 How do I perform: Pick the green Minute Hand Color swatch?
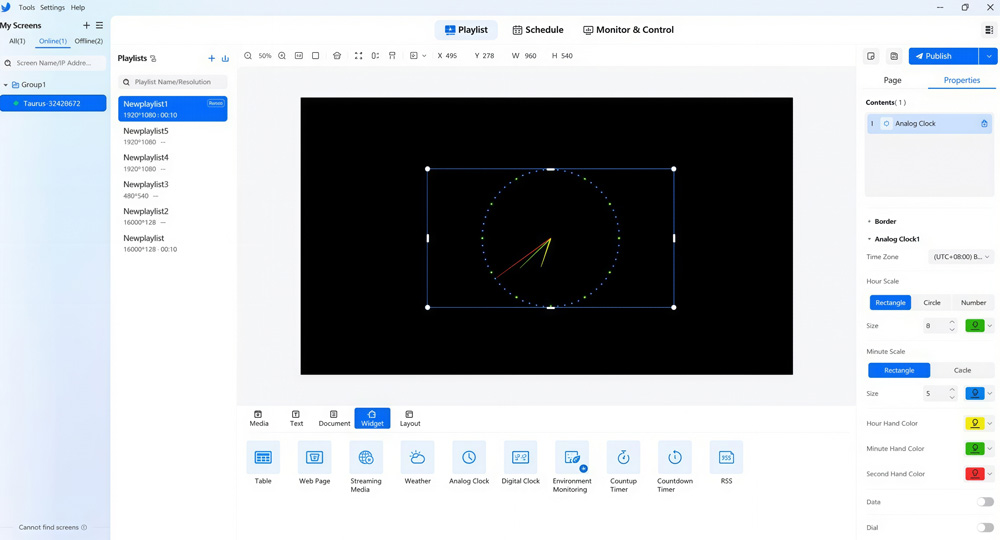point(974,449)
